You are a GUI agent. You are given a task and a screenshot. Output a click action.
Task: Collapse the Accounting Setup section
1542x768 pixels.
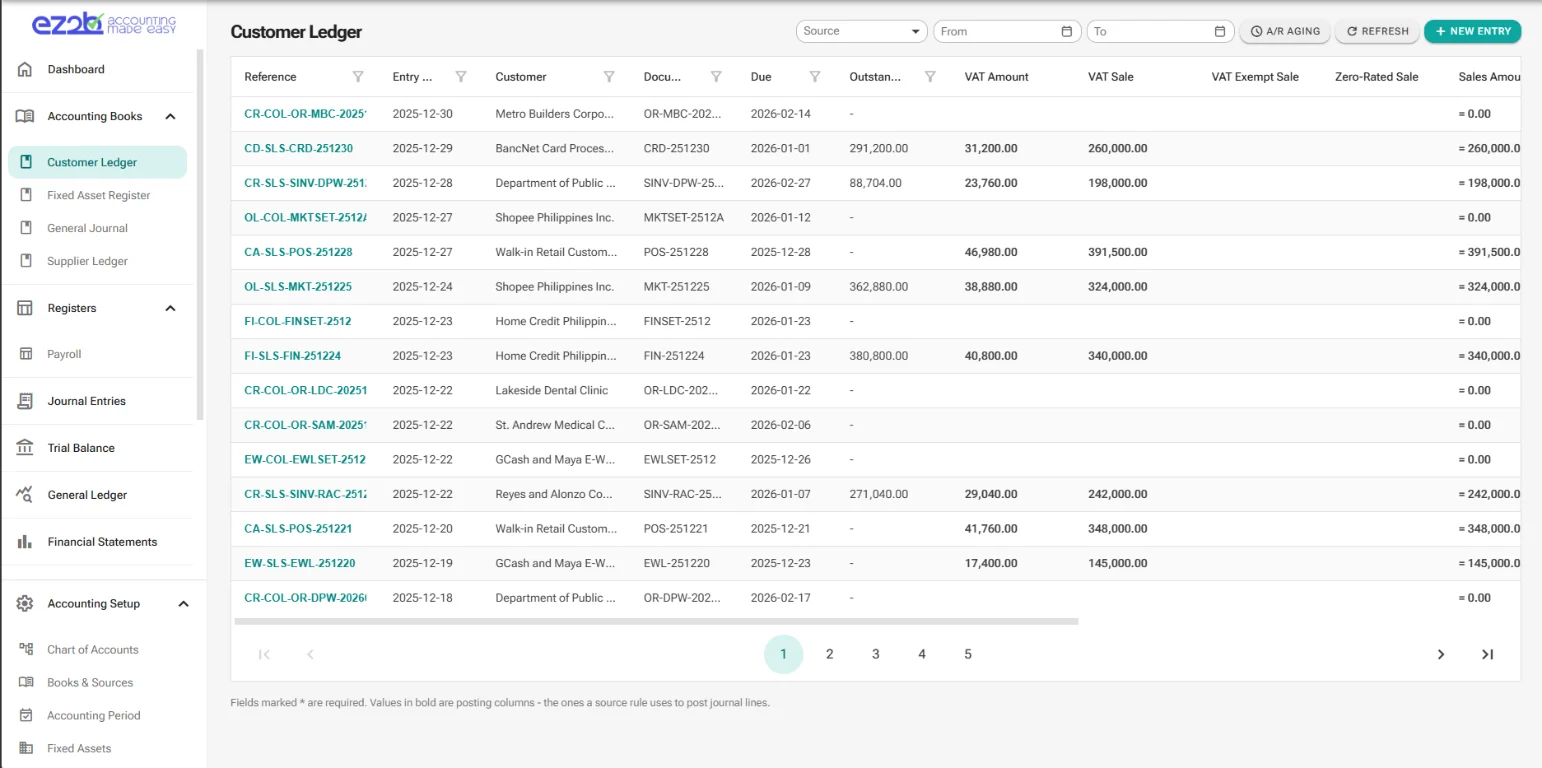[x=183, y=604]
